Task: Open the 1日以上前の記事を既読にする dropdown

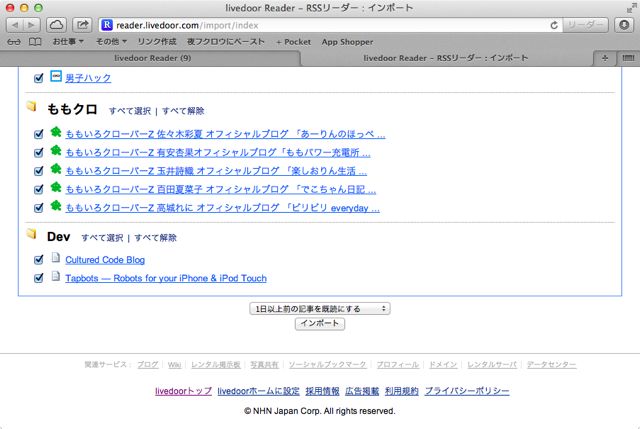Action: tap(320, 309)
